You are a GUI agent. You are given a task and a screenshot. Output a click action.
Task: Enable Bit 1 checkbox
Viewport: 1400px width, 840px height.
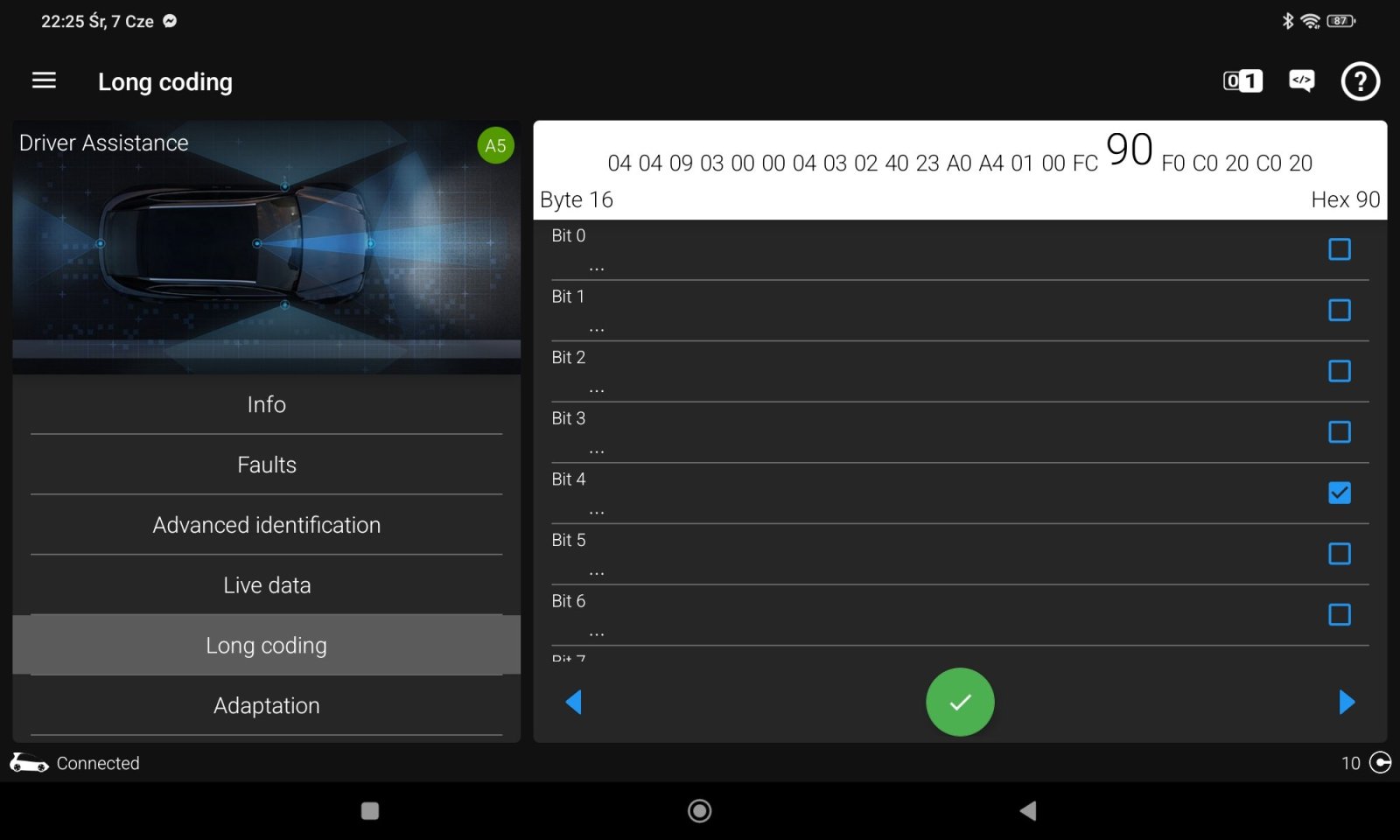tap(1339, 310)
